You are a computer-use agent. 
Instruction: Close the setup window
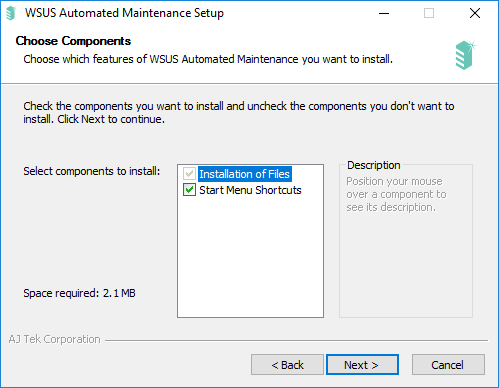pos(475,13)
